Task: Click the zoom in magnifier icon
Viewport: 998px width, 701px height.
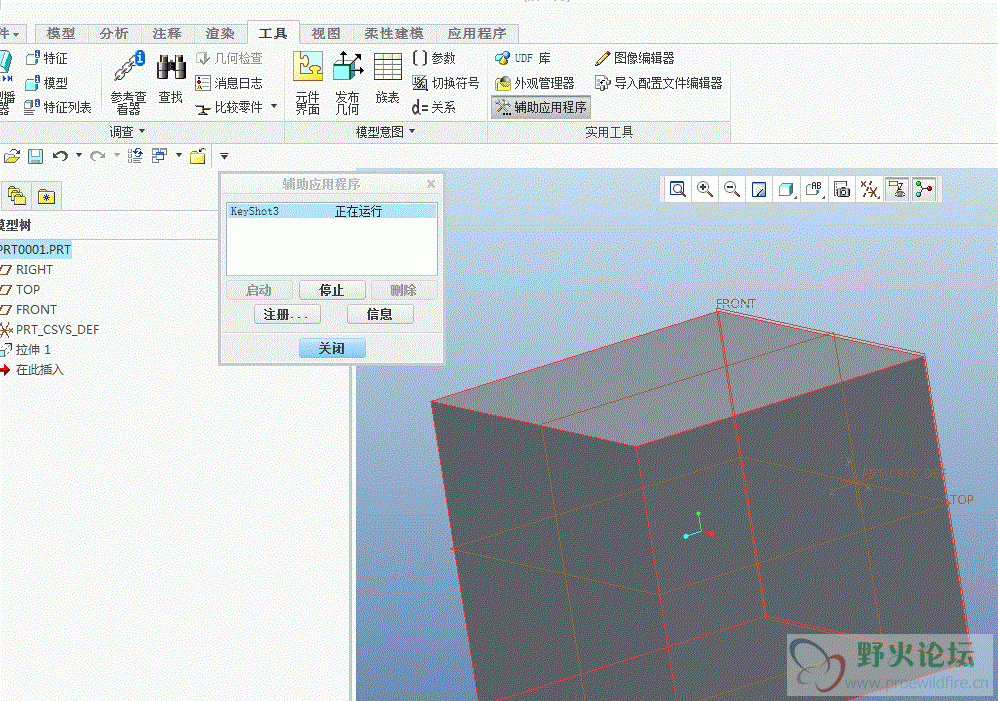Action: 705,189
